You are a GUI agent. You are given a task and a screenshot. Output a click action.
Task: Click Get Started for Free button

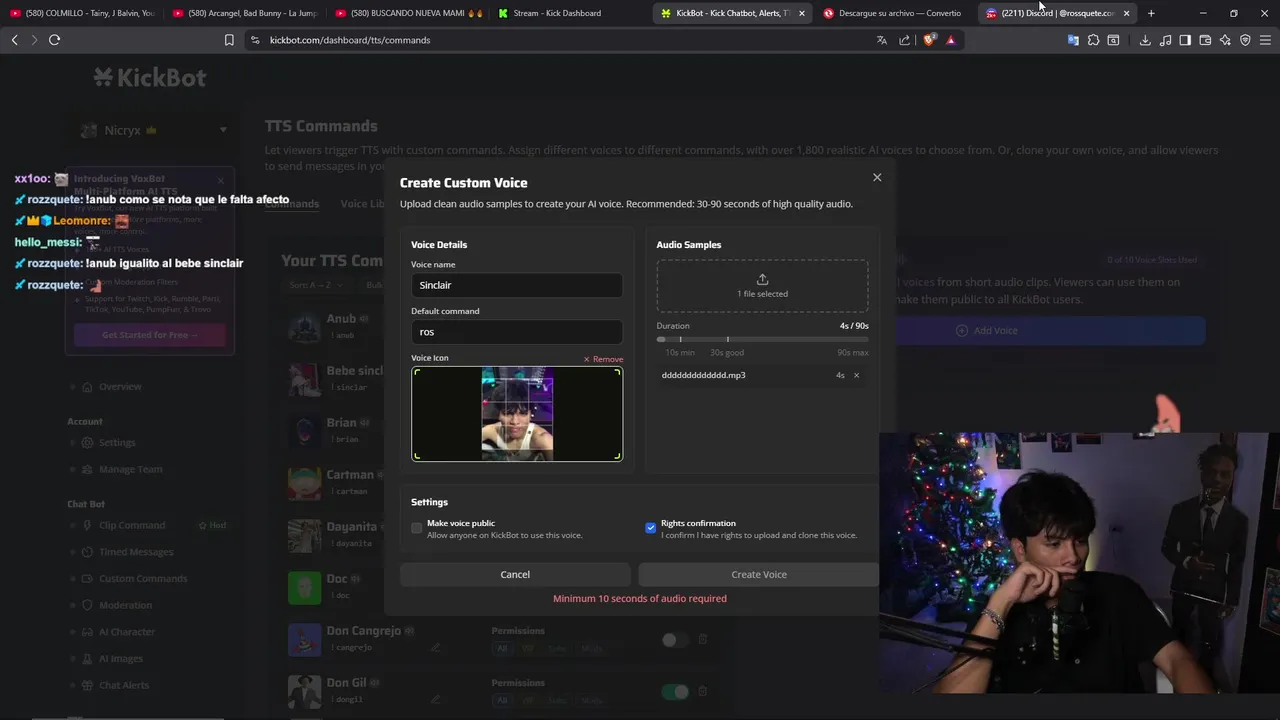[x=149, y=335]
